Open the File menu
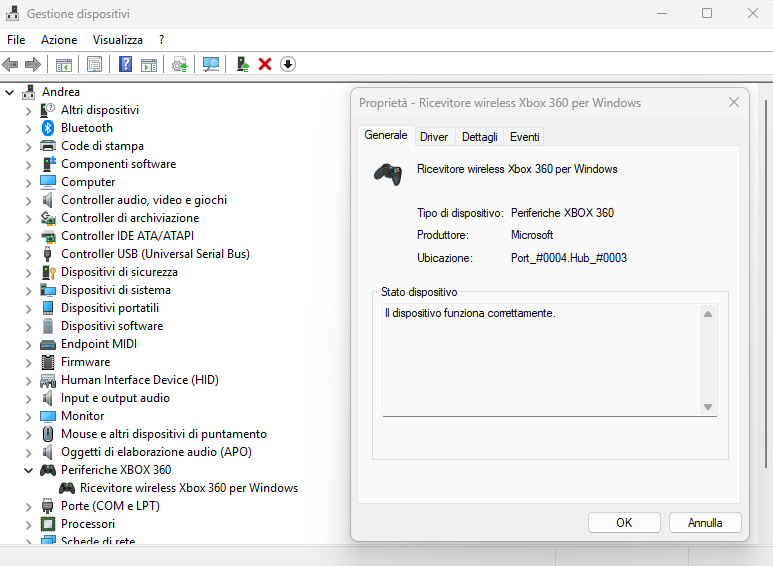773x566 pixels. 16,40
